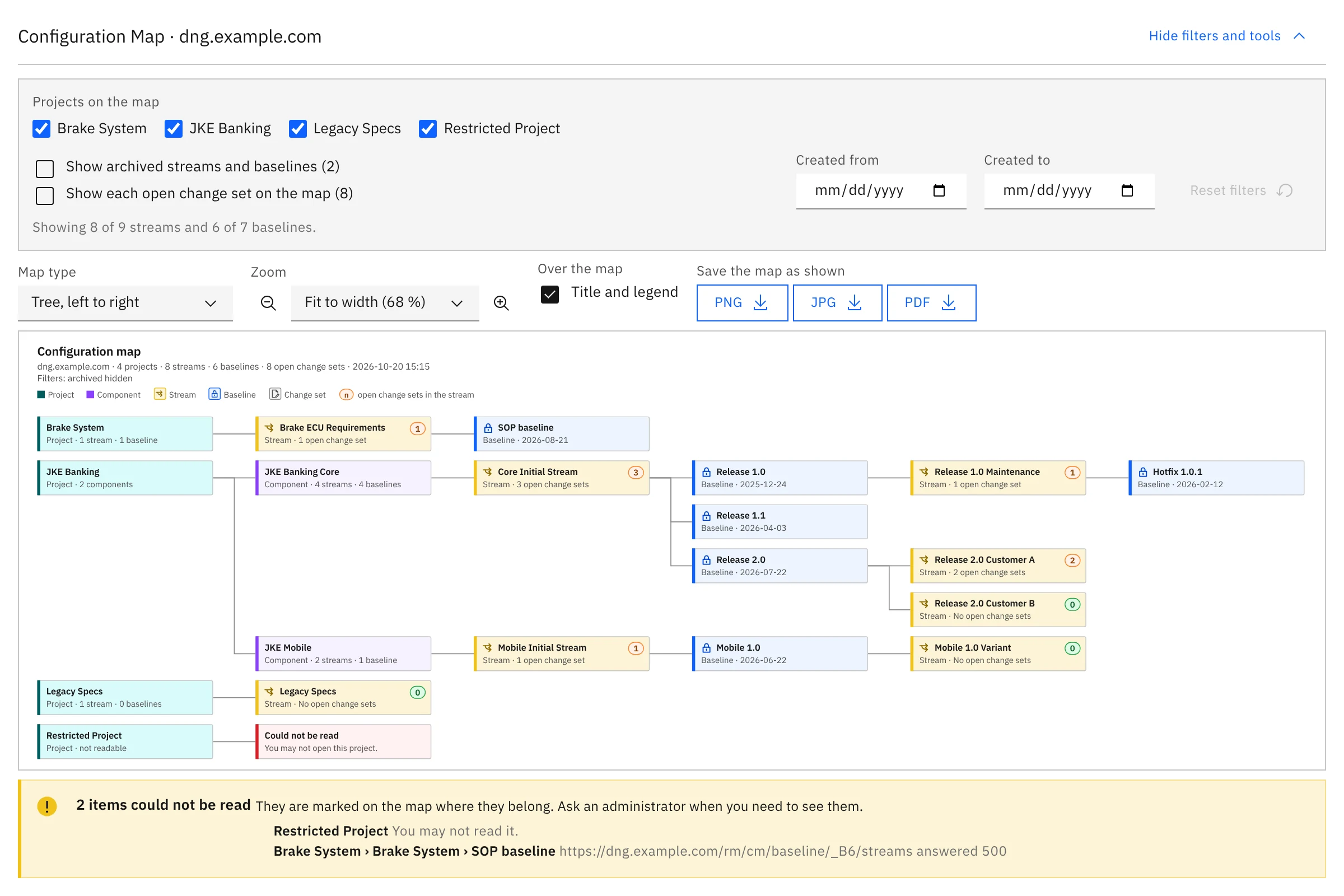Click the lock icon on SOP baseline node
The image size is (1344, 896).
pos(488,428)
